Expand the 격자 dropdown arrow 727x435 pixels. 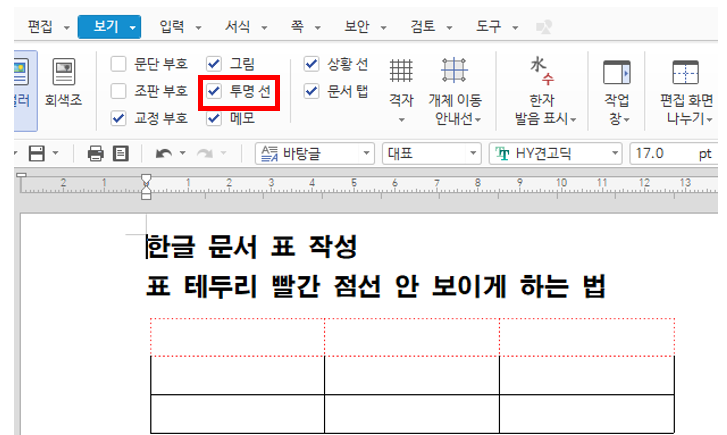click(402, 120)
